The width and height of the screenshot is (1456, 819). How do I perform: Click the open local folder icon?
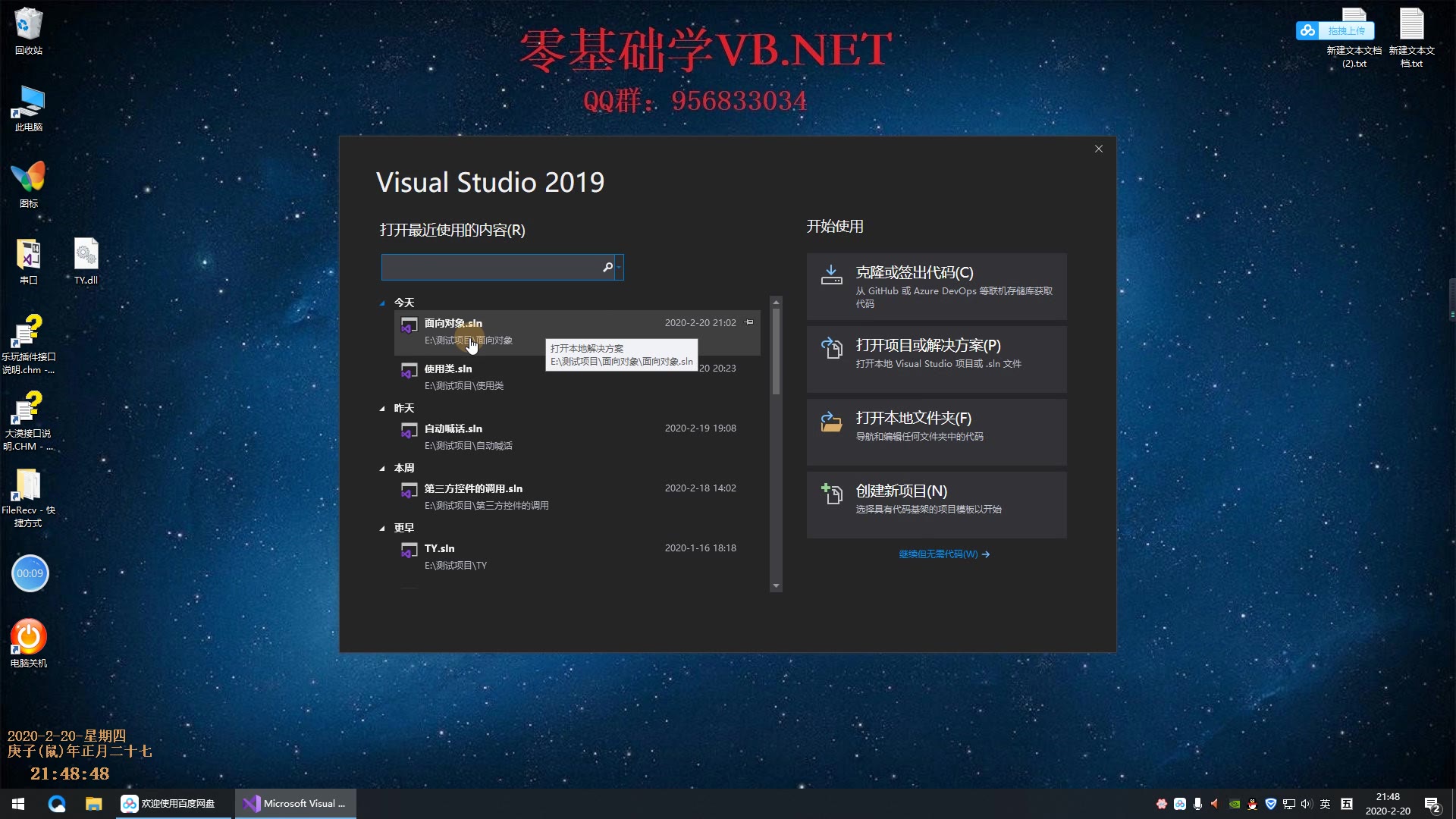coord(832,421)
